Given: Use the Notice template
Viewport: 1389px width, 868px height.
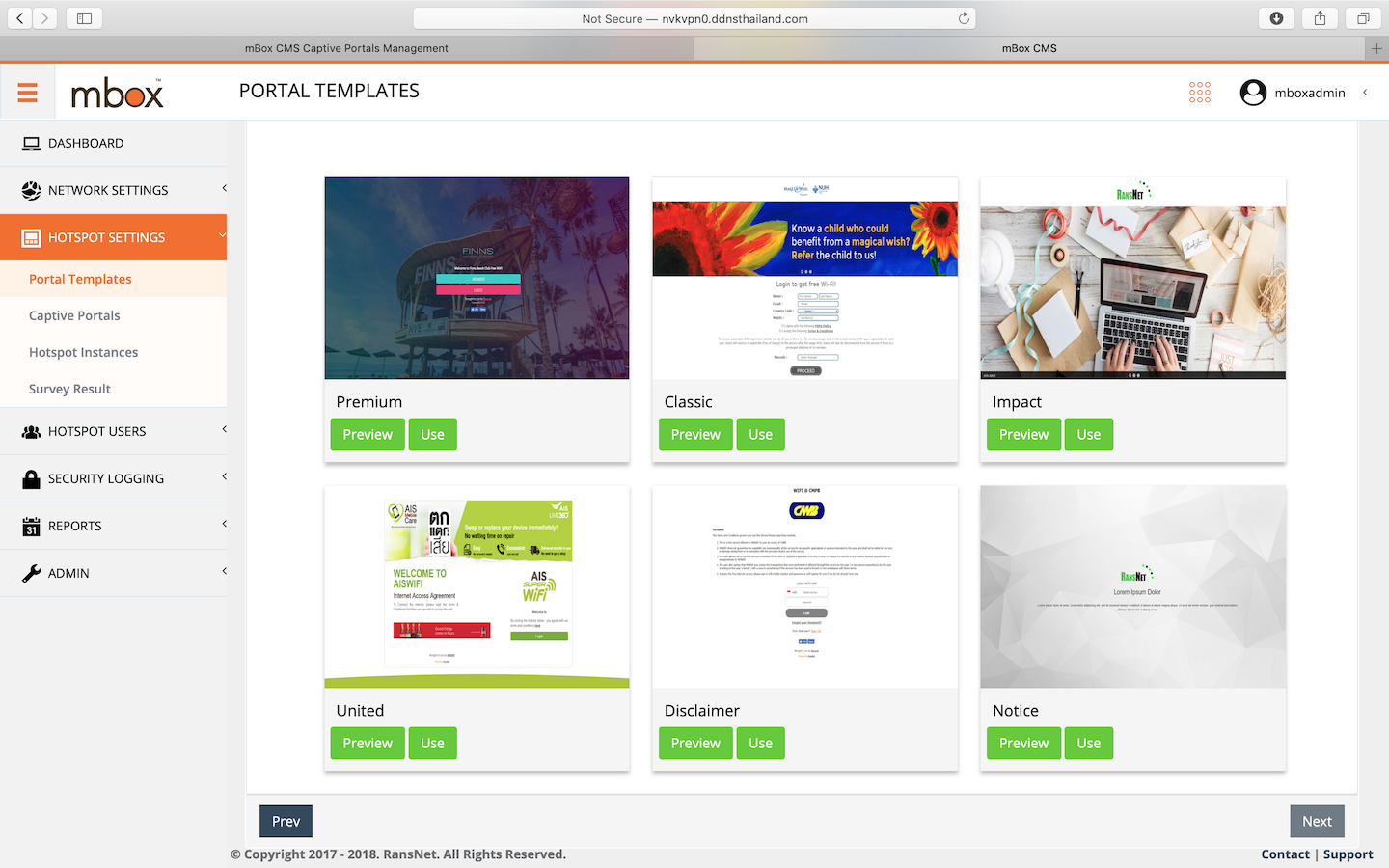Looking at the screenshot, I should [x=1088, y=744].
